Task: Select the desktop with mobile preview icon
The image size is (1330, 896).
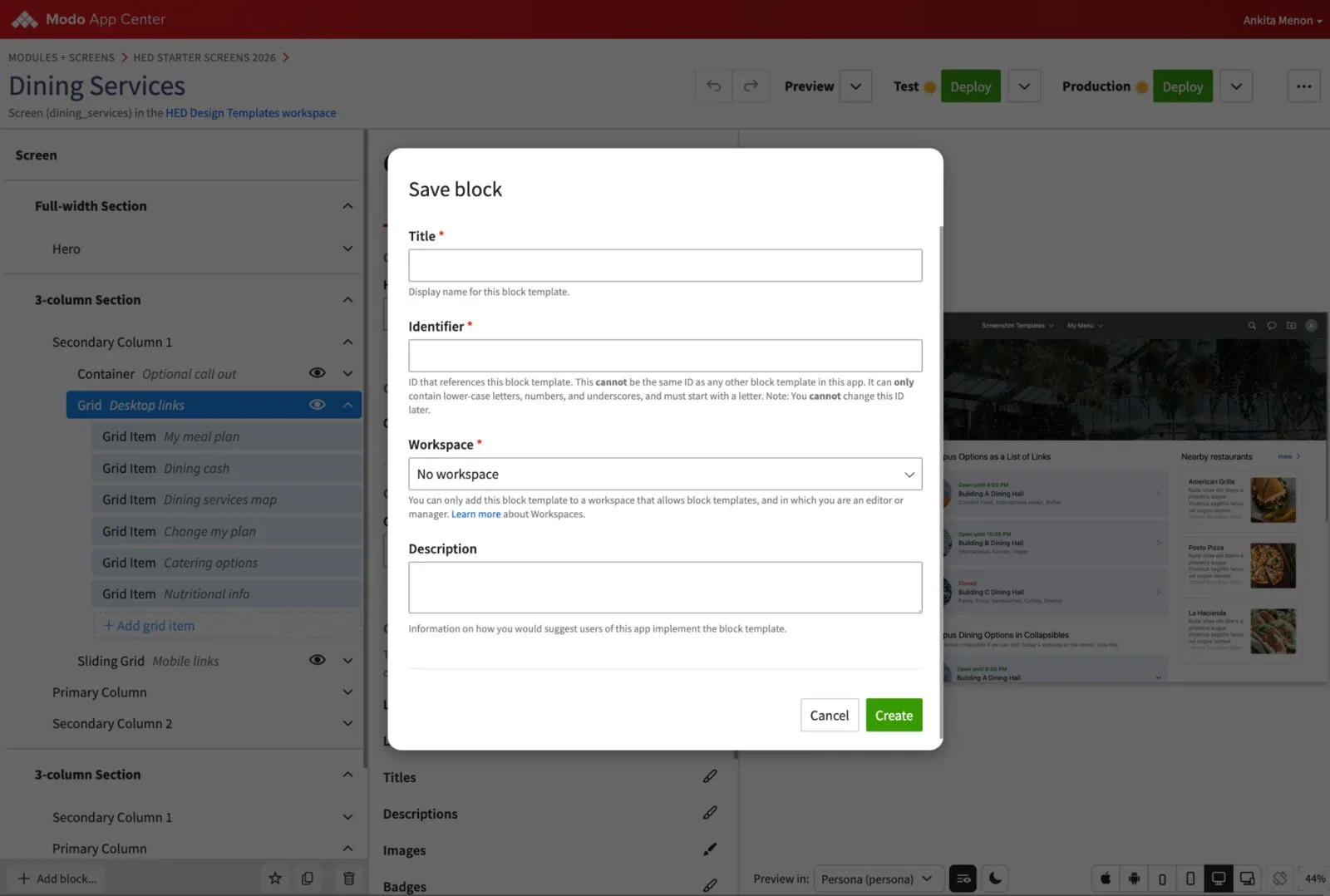Action: point(1247,879)
